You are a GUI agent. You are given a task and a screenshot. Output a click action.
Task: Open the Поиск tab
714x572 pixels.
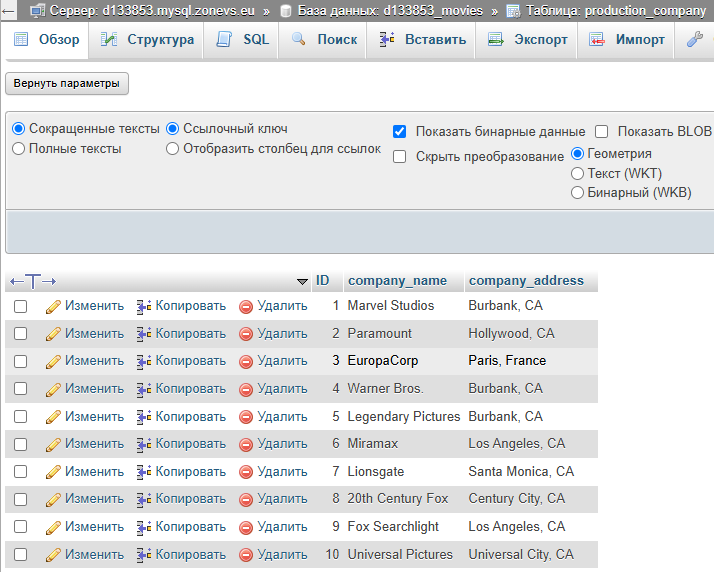pyautogui.click(x=324, y=40)
